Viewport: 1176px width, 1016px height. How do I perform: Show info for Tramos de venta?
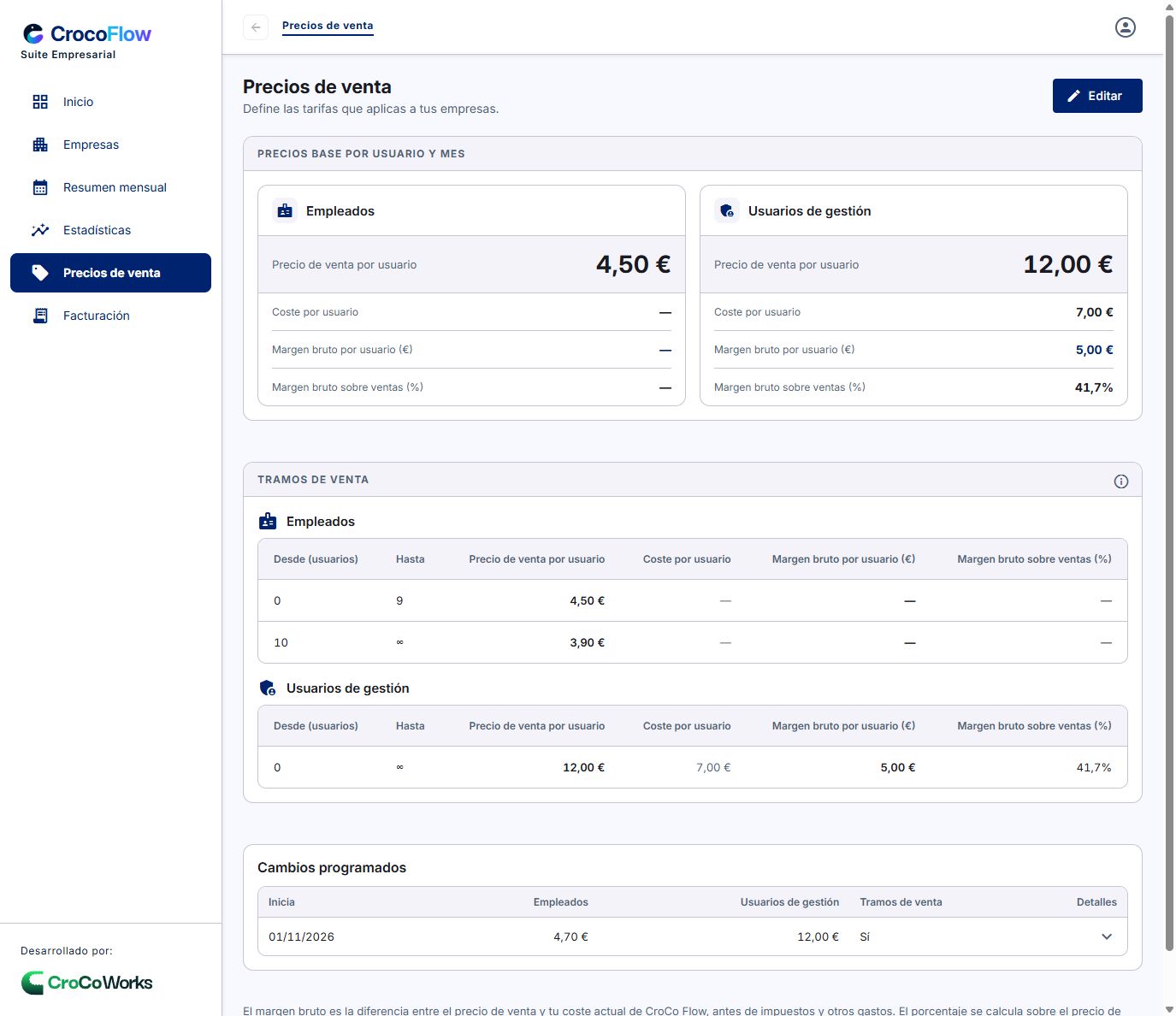click(1121, 481)
